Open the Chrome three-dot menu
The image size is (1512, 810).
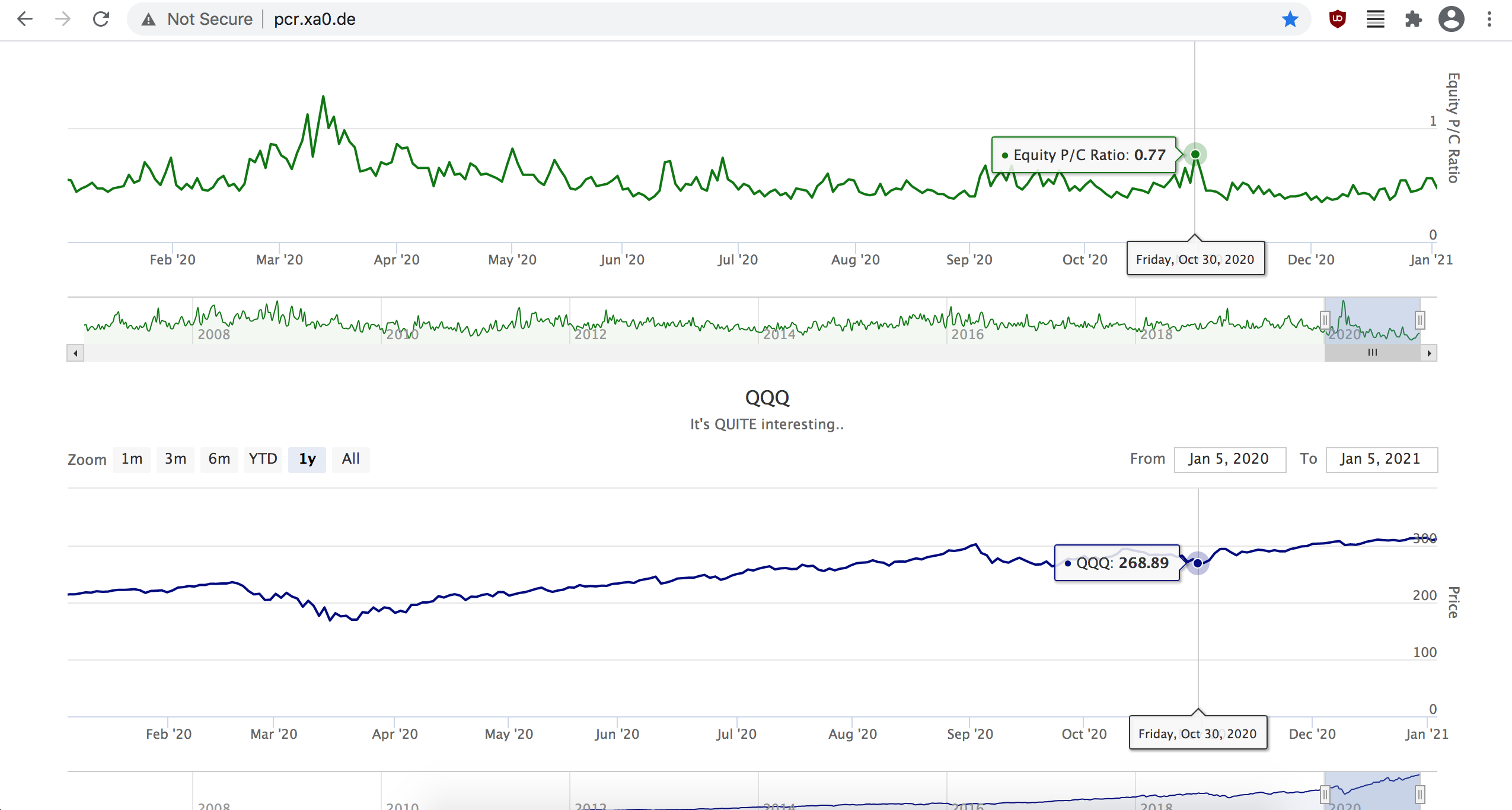tap(1489, 19)
